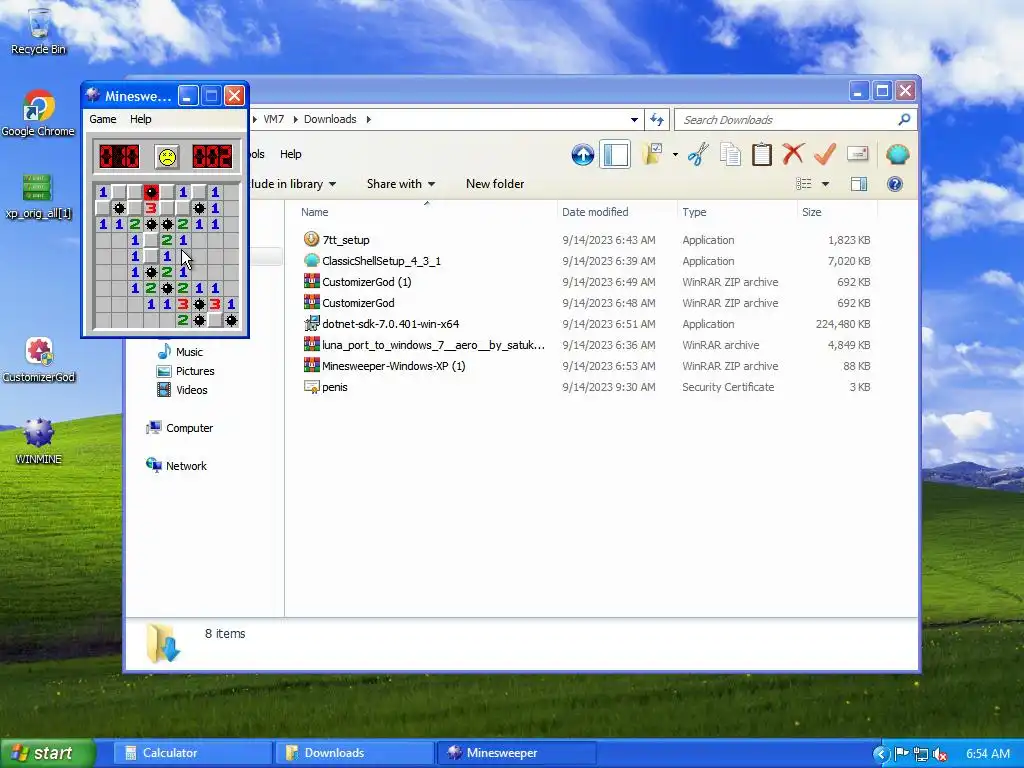Select the CustomizerGod desktop icon
1024x768 pixels.
(39, 360)
